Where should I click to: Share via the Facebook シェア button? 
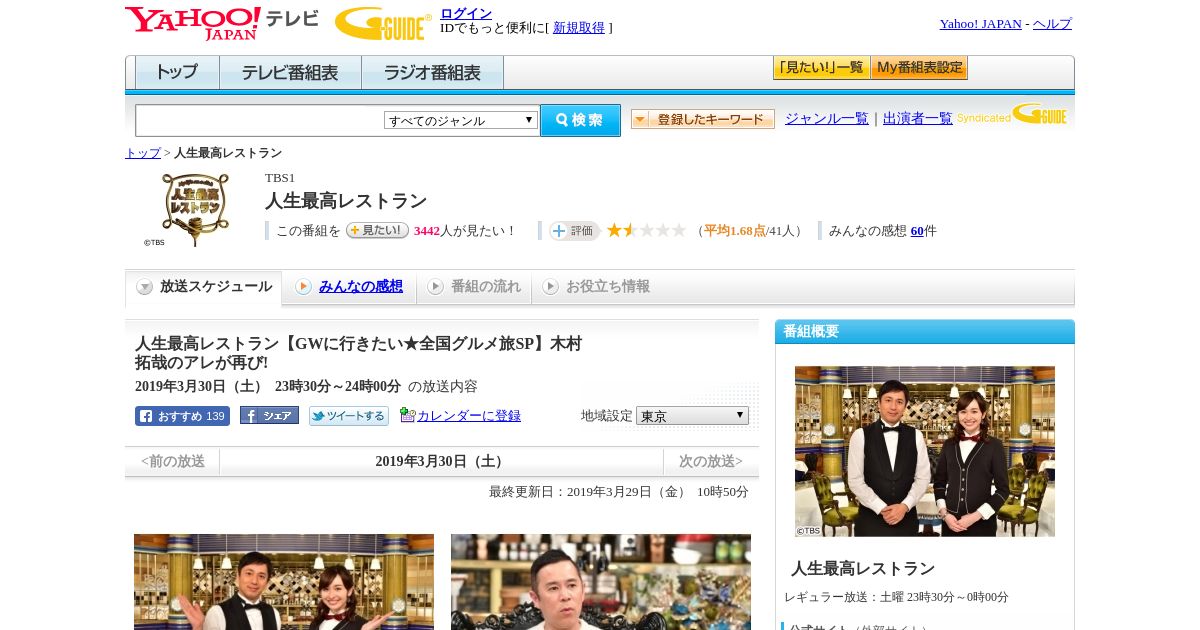click(x=269, y=415)
